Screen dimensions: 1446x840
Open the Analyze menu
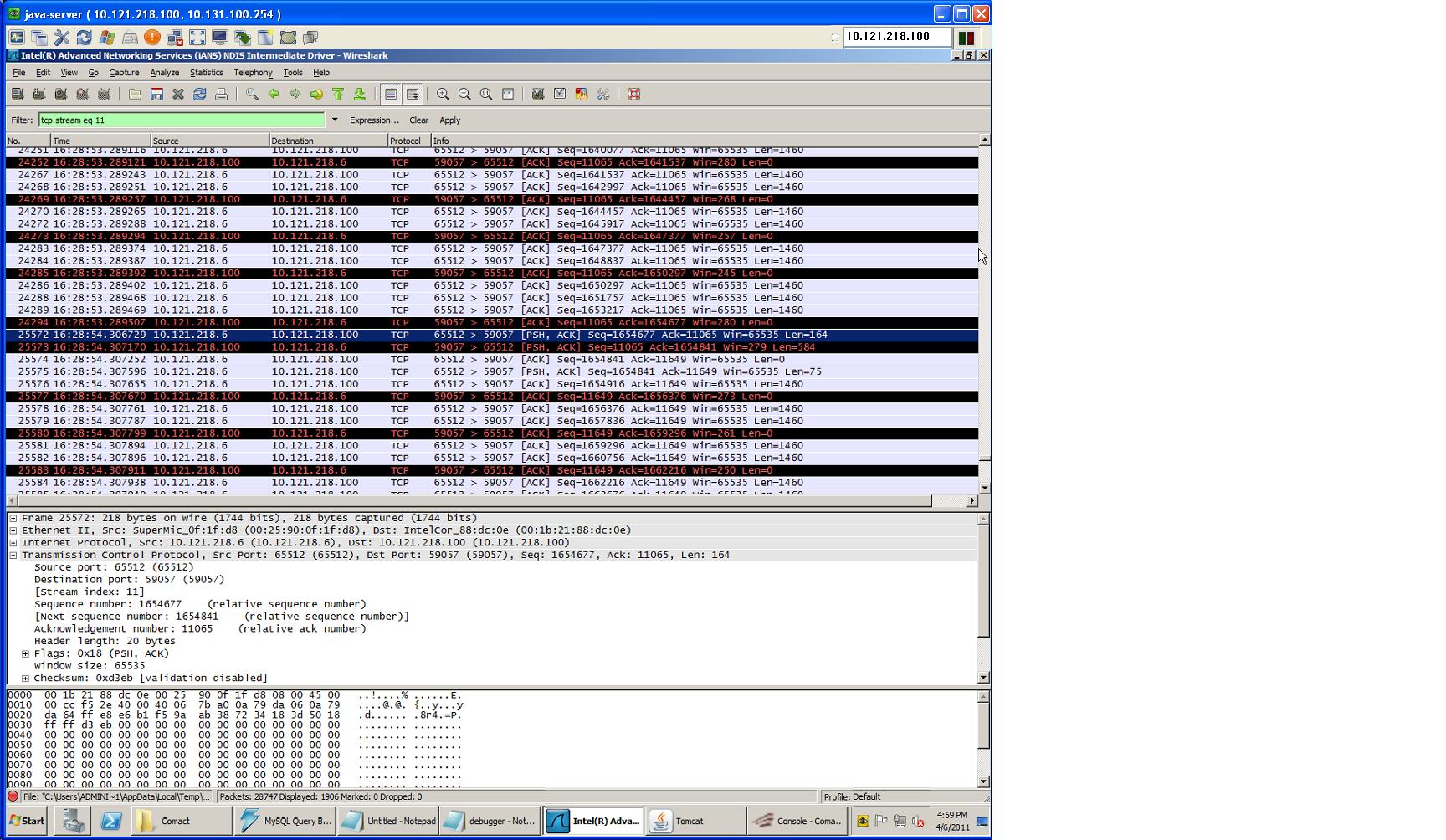click(x=164, y=73)
